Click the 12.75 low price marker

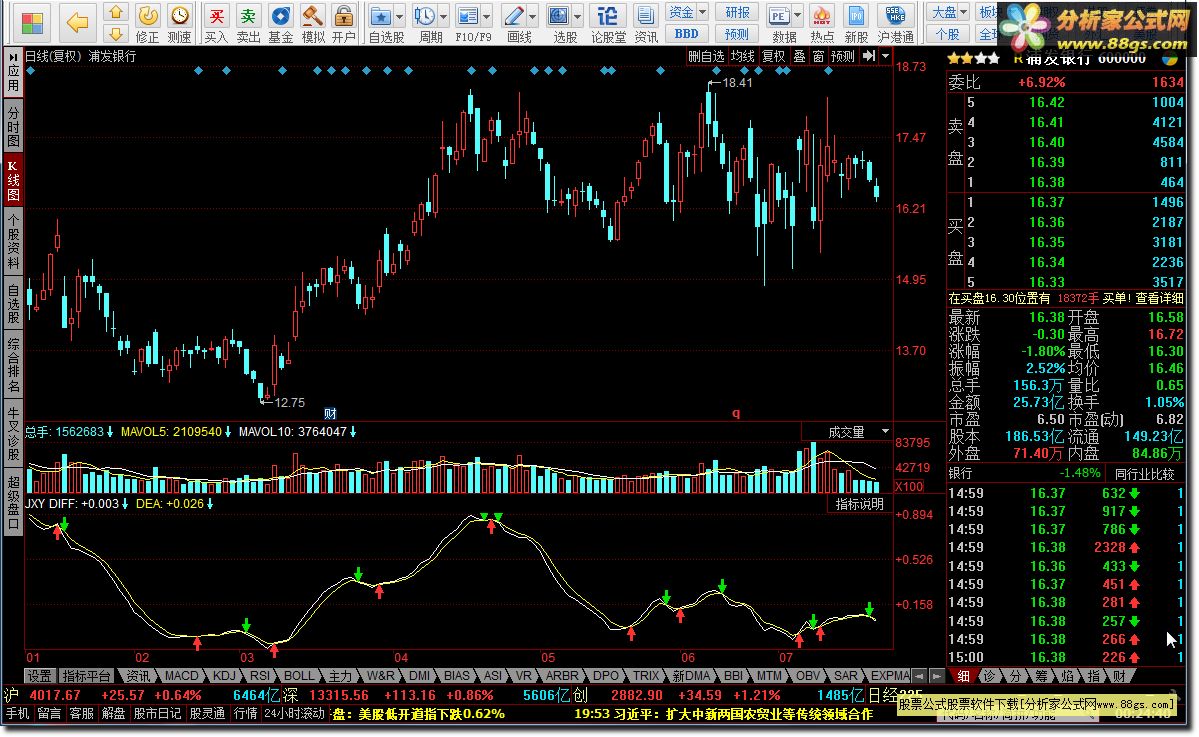(x=289, y=402)
